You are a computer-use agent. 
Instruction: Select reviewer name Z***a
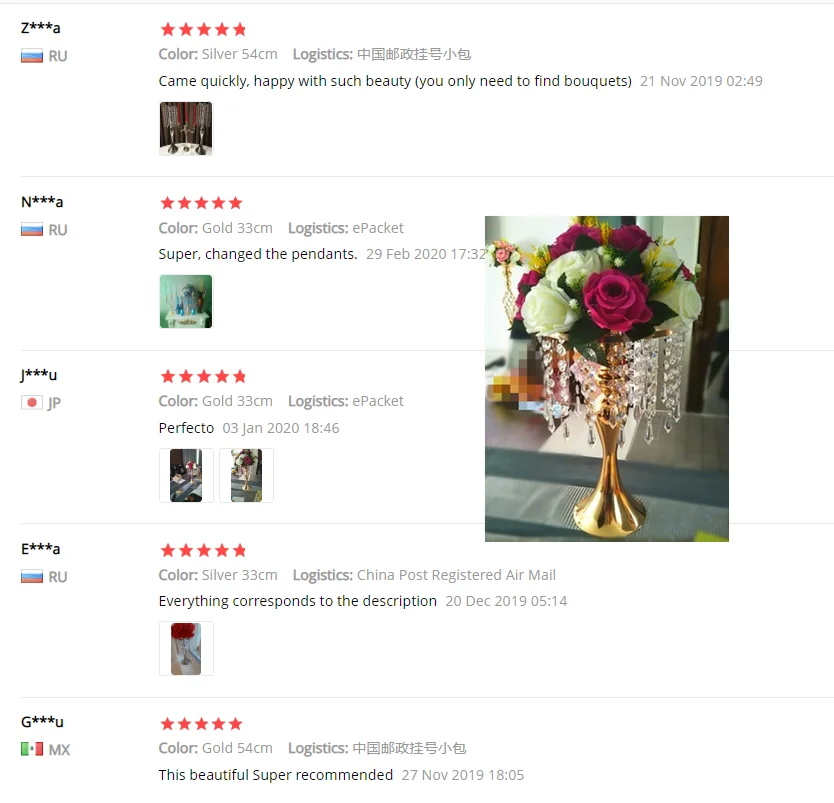point(40,28)
